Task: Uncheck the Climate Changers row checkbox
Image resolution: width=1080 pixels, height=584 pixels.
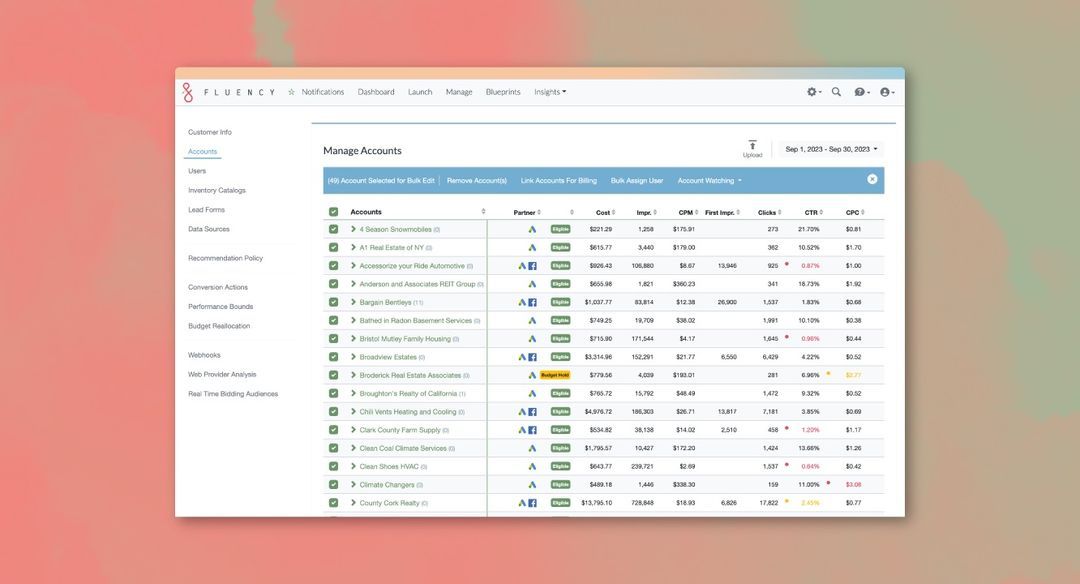Action: tap(334, 482)
